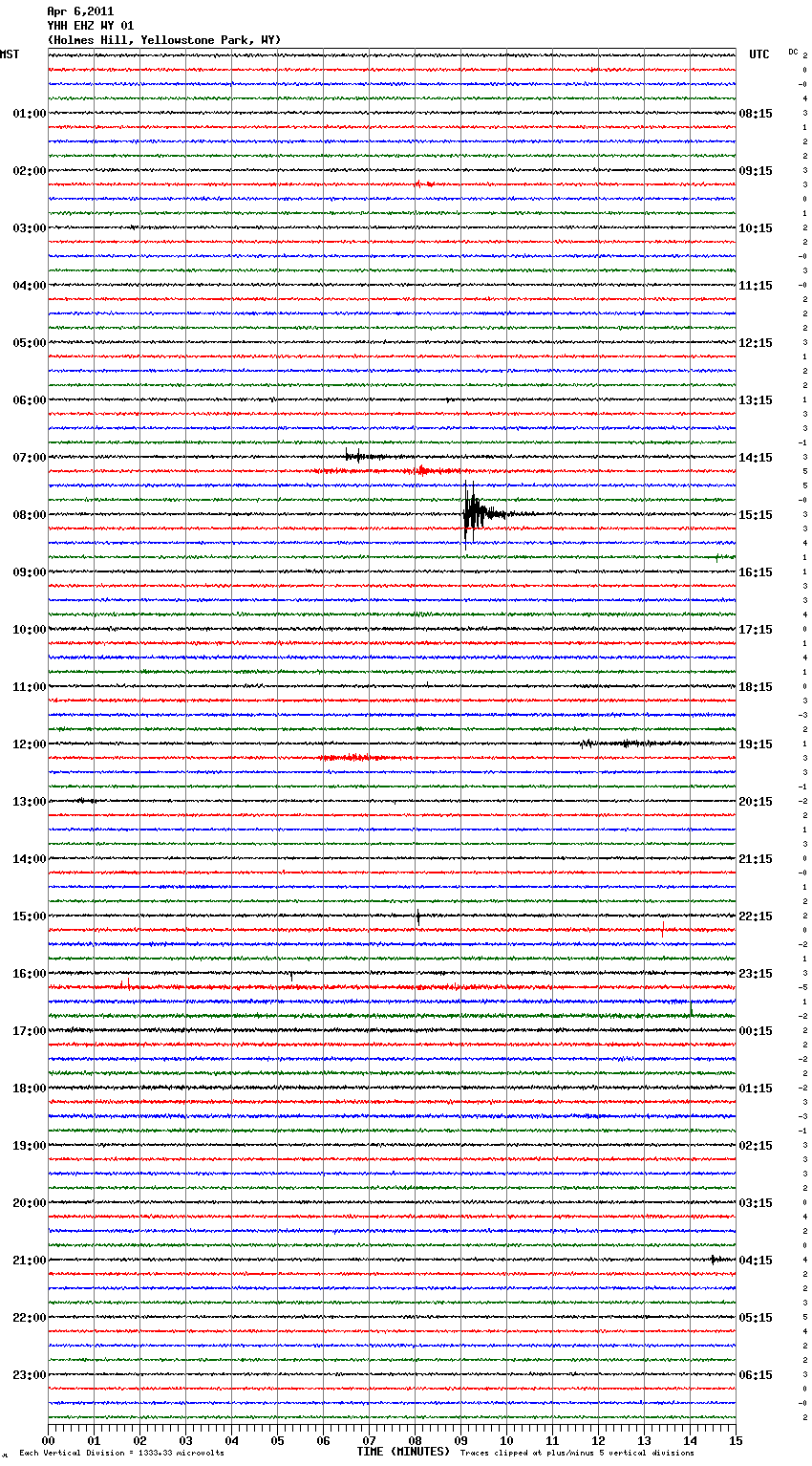Click the 13:00 MST time label
Viewport: 812px width, 1466px height.
point(30,802)
